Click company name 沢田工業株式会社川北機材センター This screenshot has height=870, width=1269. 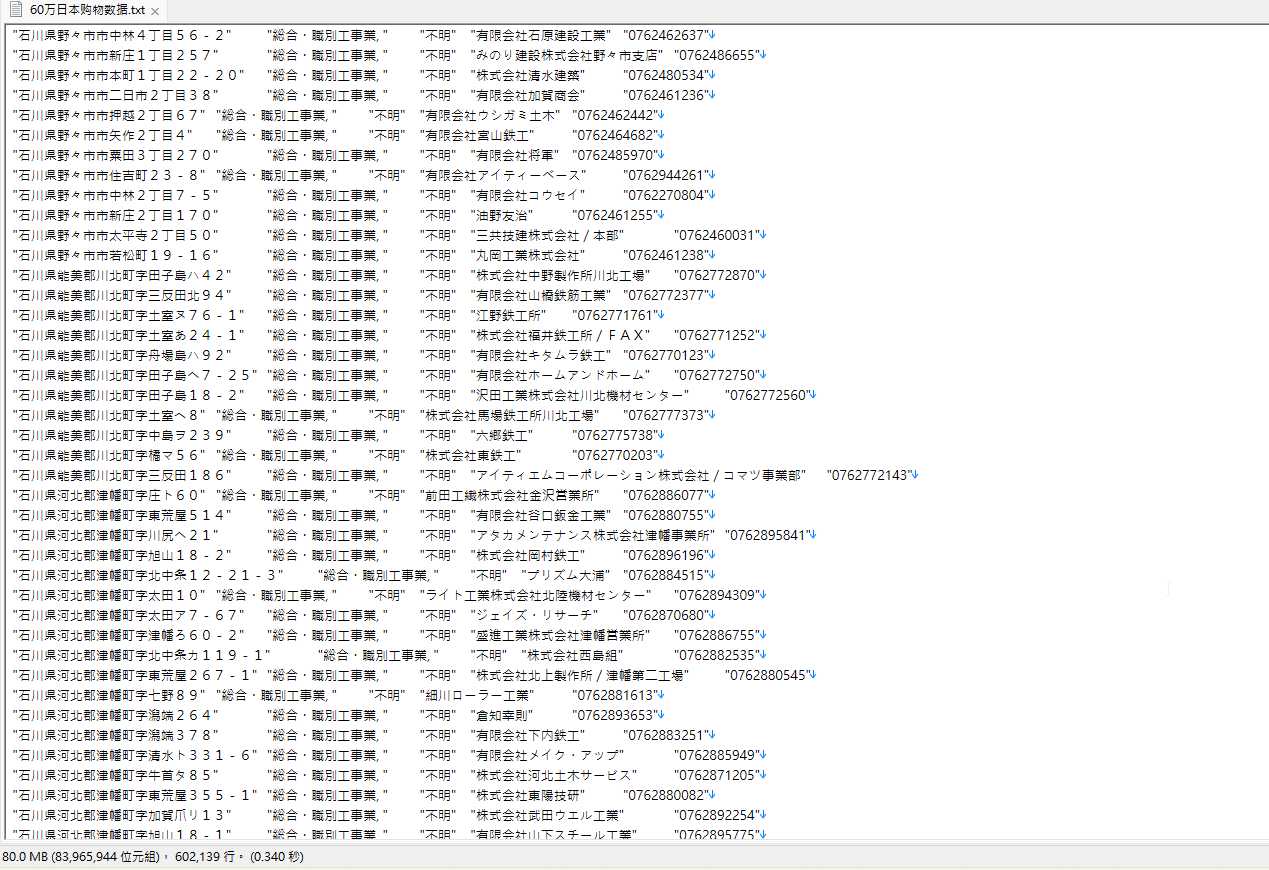click(x=580, y=395)
